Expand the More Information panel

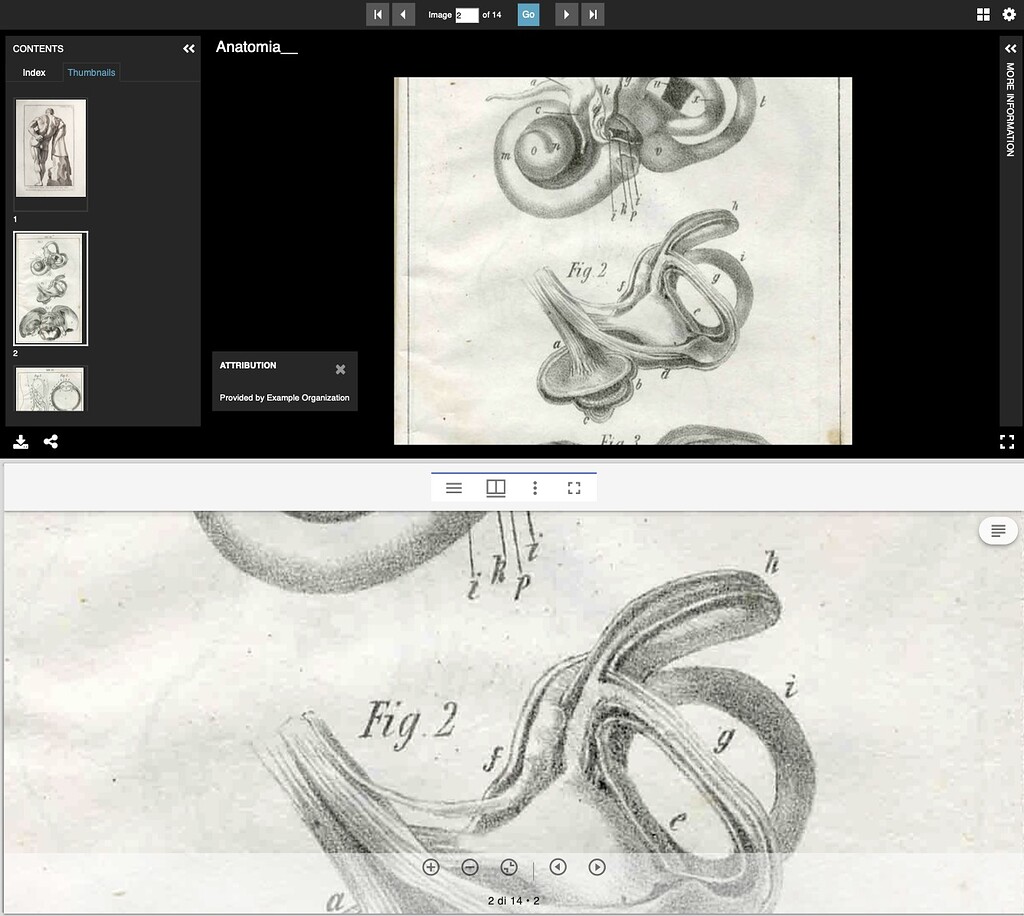point(1011,46)
